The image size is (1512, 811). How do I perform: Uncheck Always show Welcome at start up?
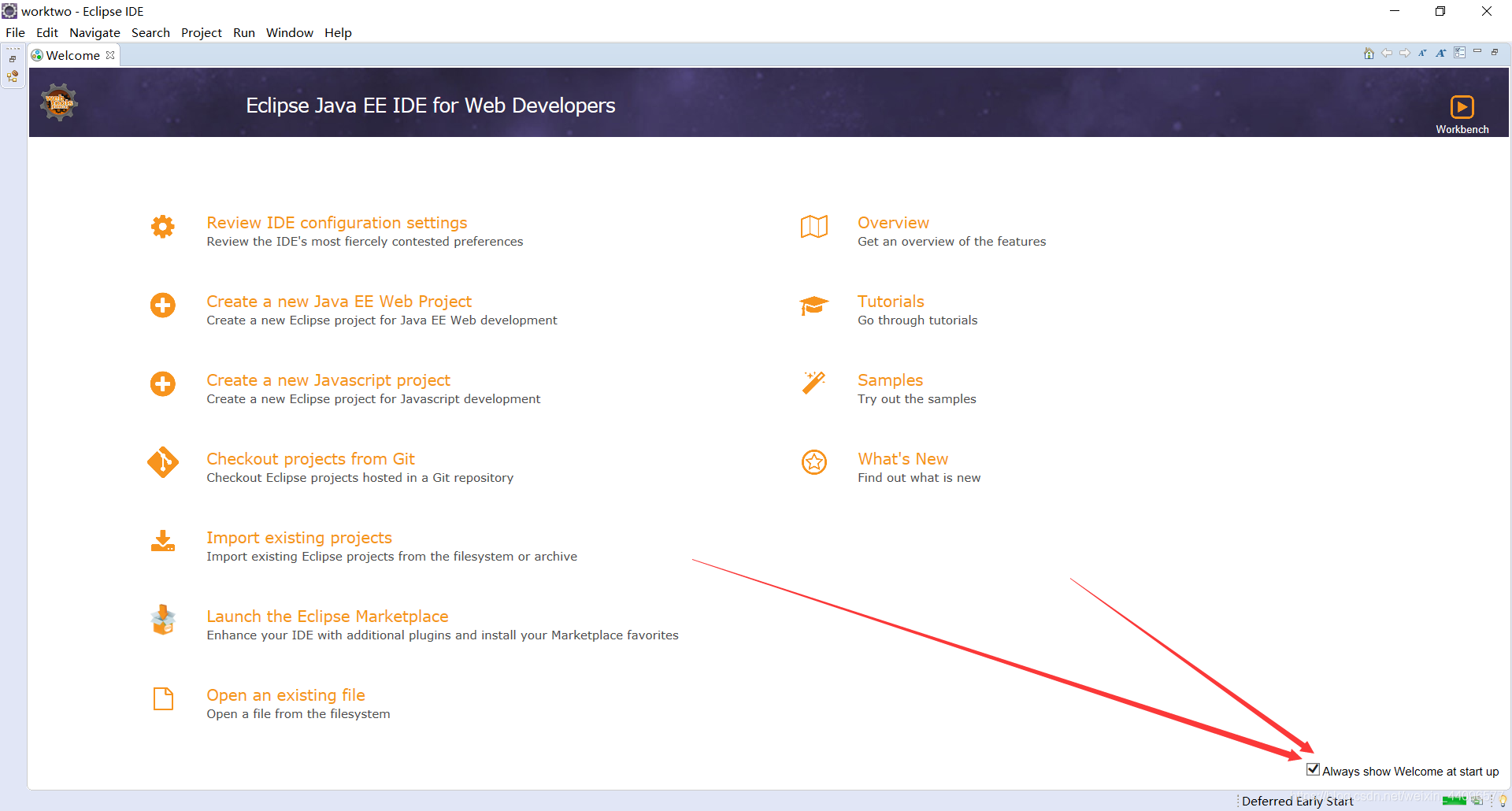(x=1313, y=770)
